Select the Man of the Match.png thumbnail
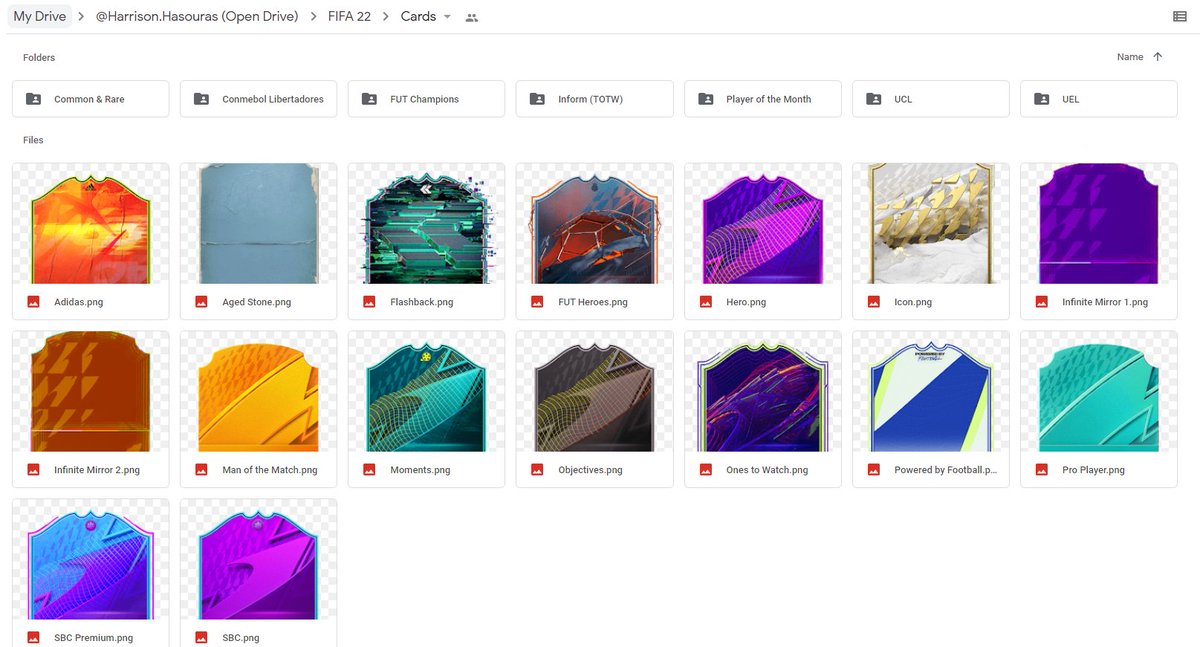 pos(259,391)
